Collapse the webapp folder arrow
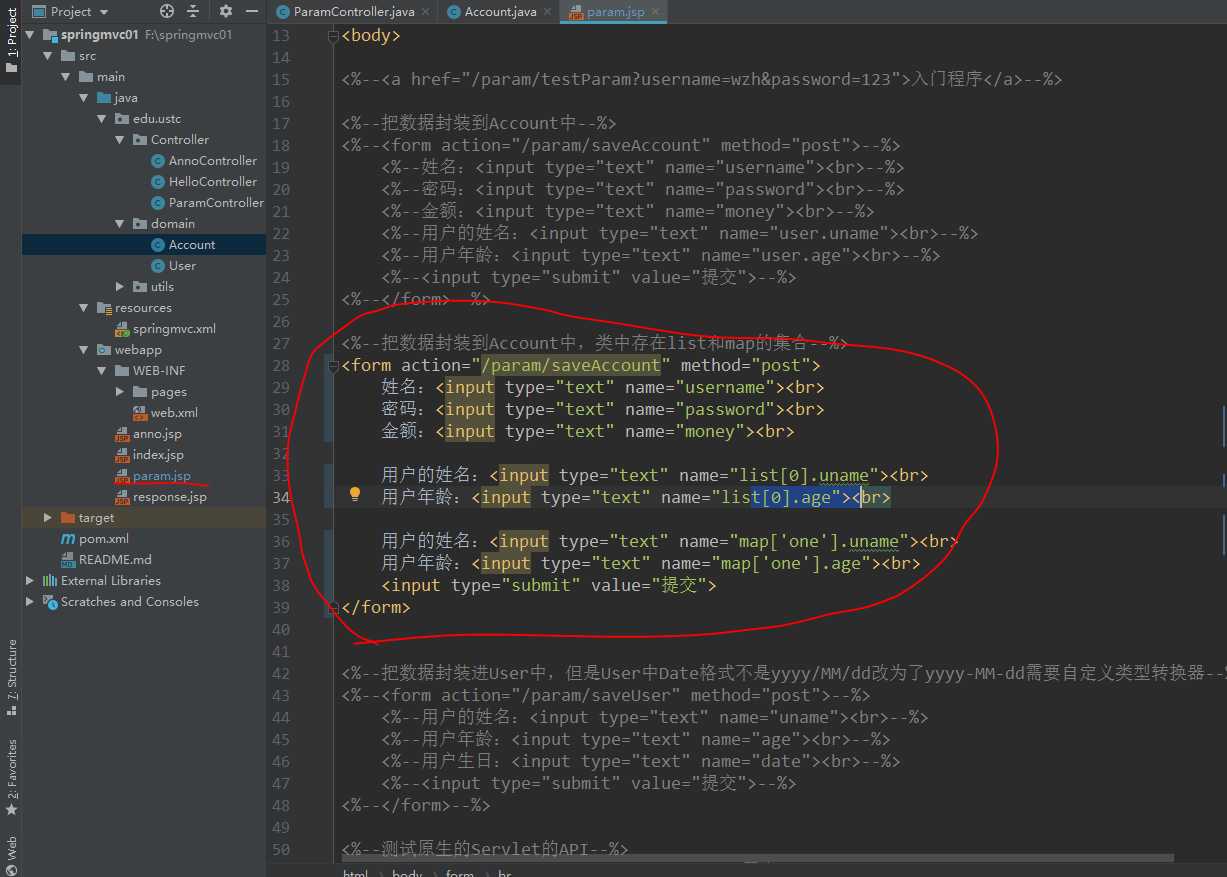Image resolution: width=1227 pixels, height=877 pixels. [83, 350]
